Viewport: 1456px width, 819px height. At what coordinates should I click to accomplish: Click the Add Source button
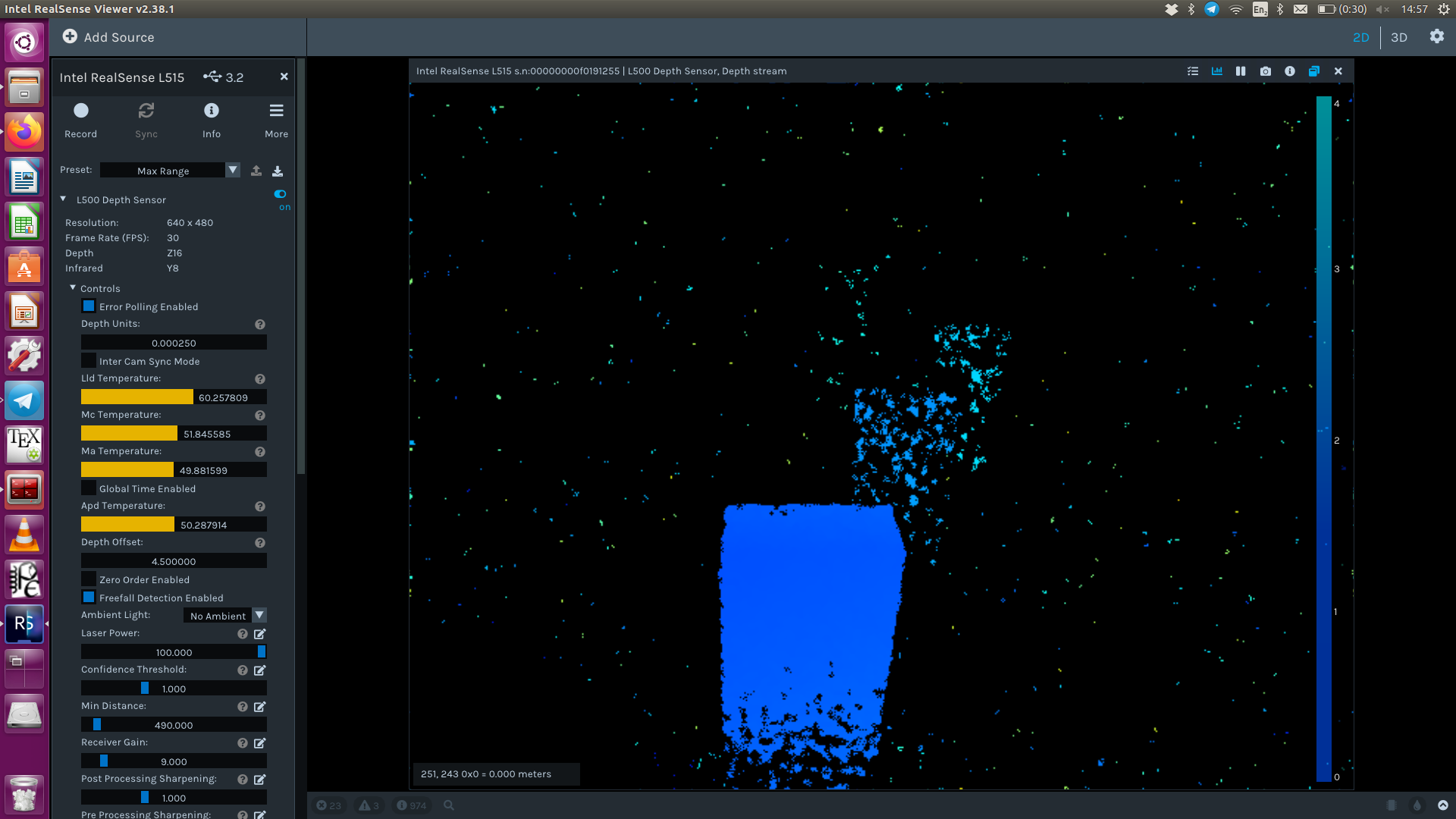pyautogui.click(x=108, y=36)
